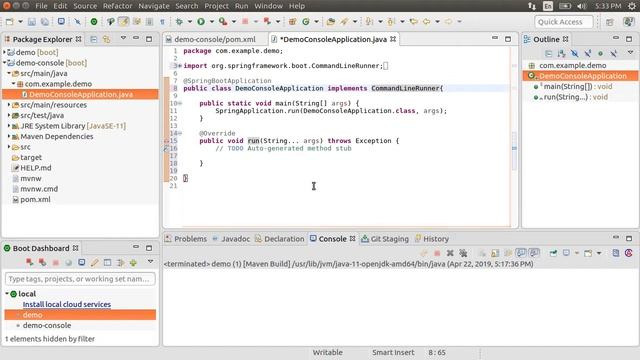Toggle Mark Occurrences highlighter in toolbar
This screenshot has height=360, width=640.
click(124, 22)
